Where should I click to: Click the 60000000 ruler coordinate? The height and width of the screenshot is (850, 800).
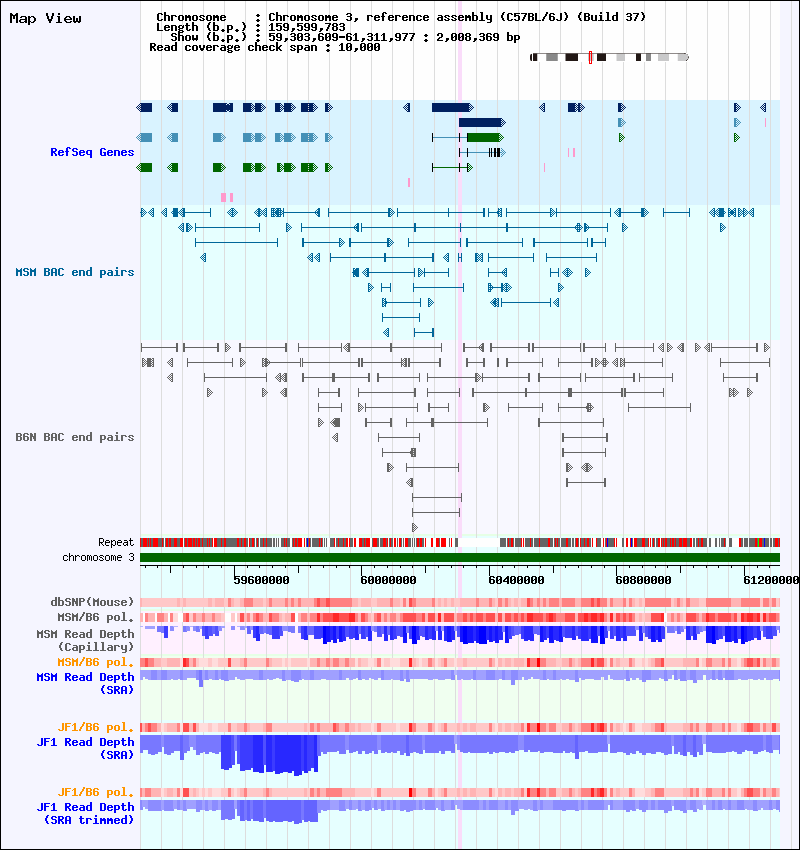click(388, 580)
